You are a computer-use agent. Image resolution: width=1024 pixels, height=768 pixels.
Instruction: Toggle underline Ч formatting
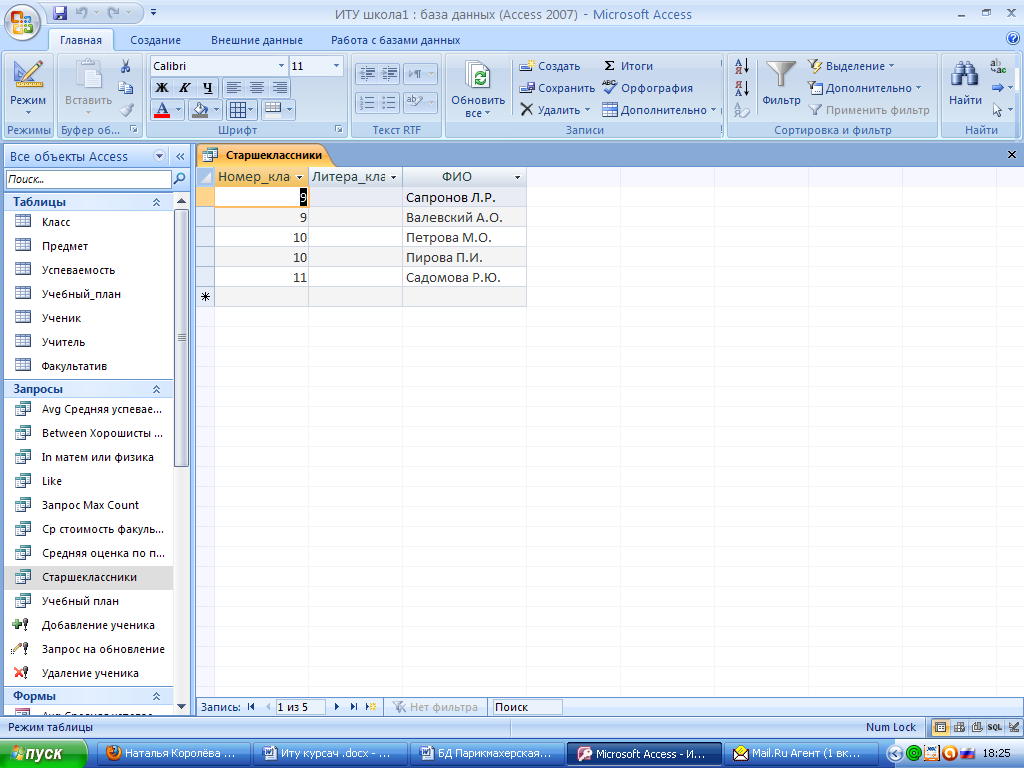point(208,88)
